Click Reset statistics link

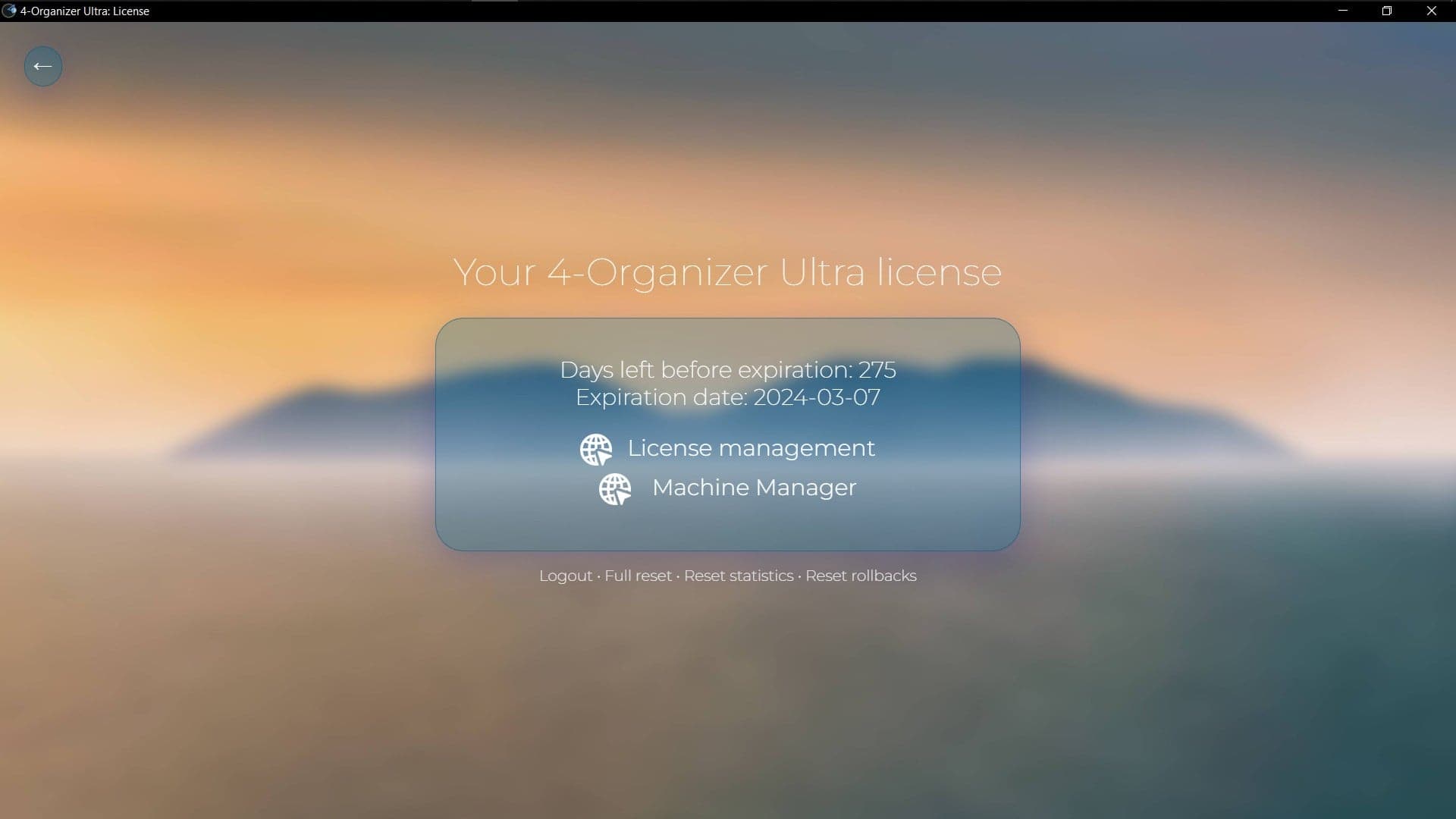(x=738, y=575)
